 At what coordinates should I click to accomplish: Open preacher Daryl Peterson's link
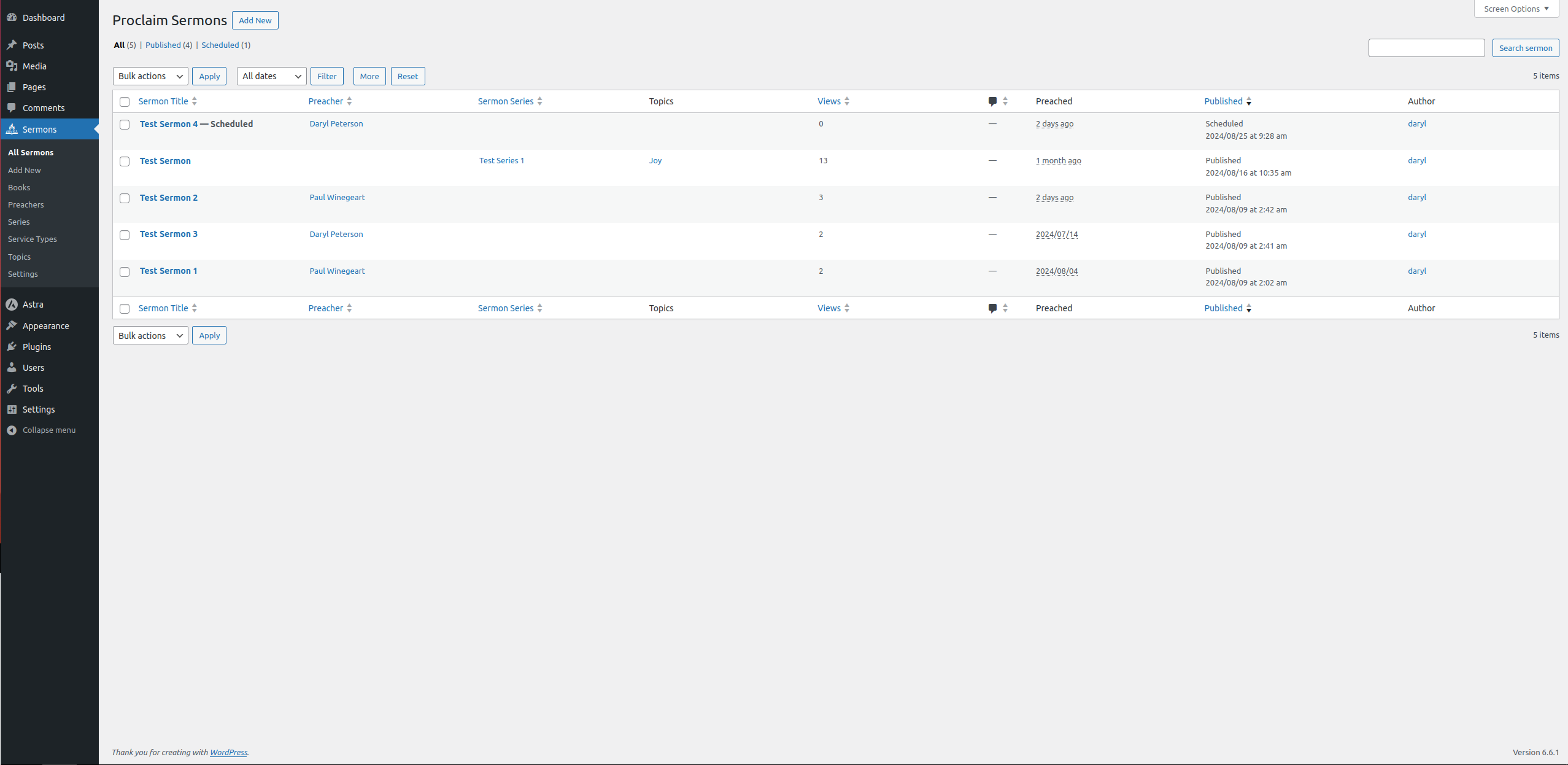click(x=336, y=123)
